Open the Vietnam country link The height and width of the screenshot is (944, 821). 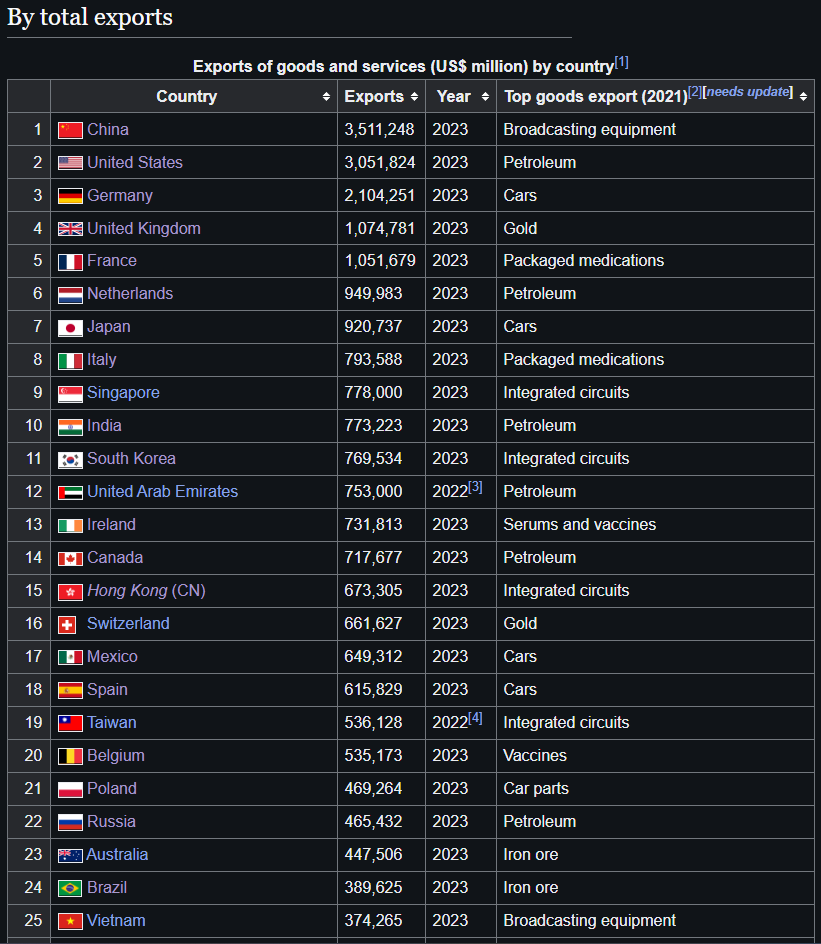click(x=116, y=921)
